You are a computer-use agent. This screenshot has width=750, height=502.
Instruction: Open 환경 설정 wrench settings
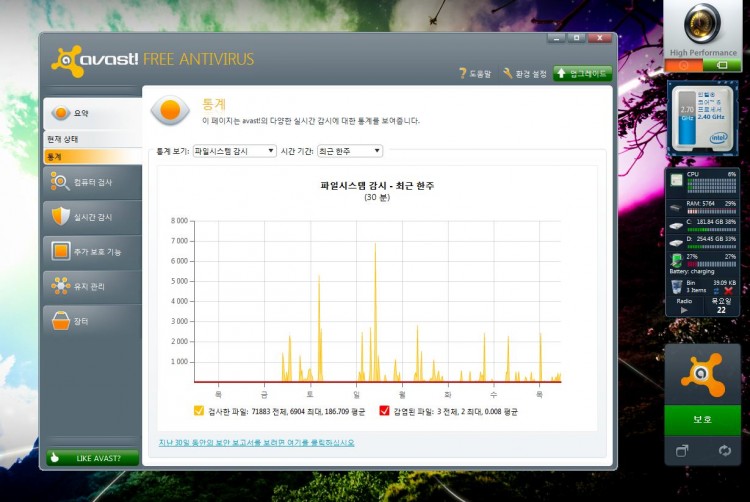point(508,73)
